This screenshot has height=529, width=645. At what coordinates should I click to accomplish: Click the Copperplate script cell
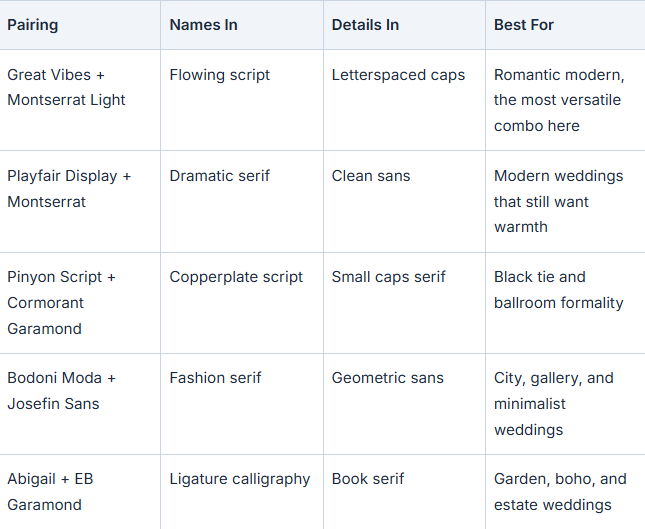(x=242, y=303)
